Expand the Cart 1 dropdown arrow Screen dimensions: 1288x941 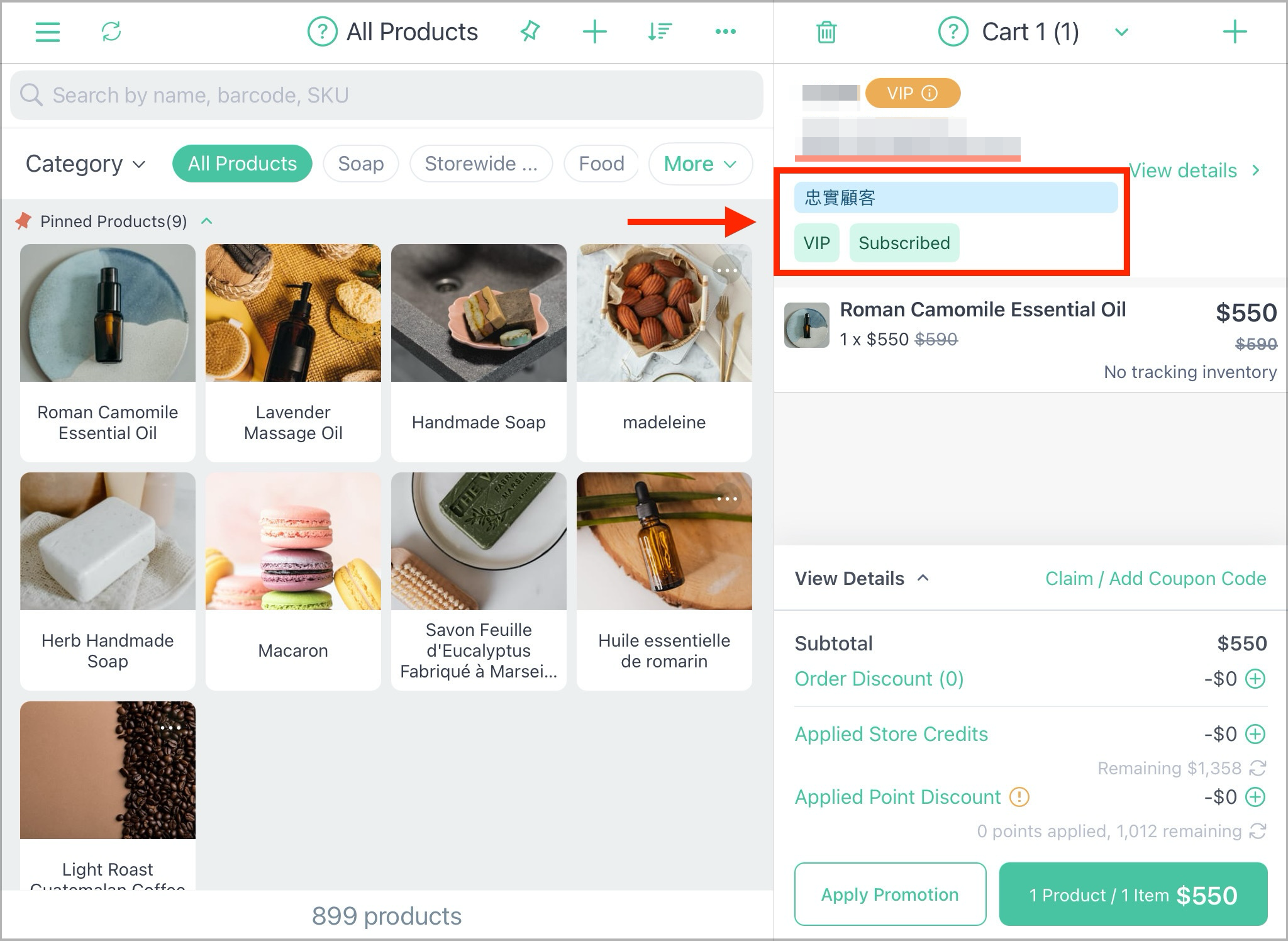(x=1121, y=32)
